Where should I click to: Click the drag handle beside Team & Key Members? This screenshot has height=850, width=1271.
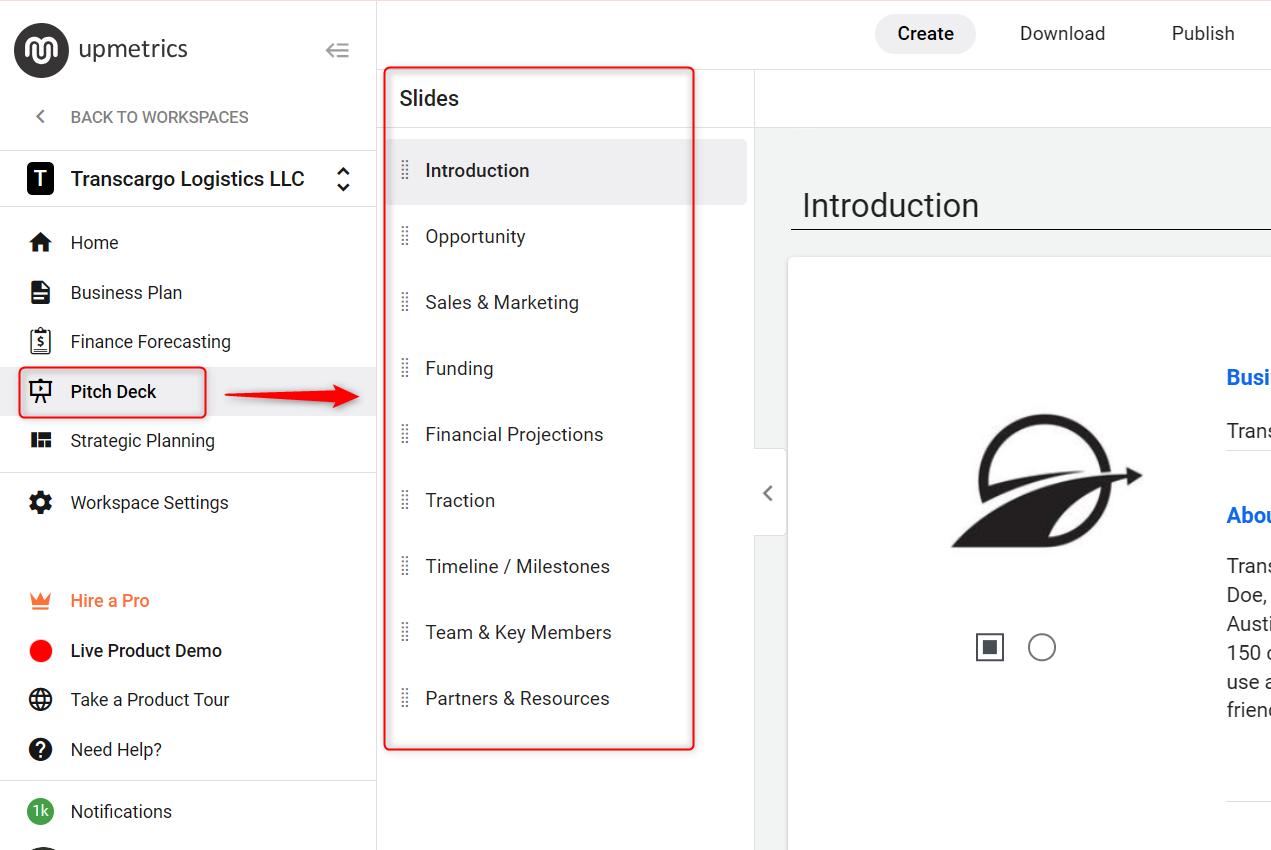coord(405,632)
